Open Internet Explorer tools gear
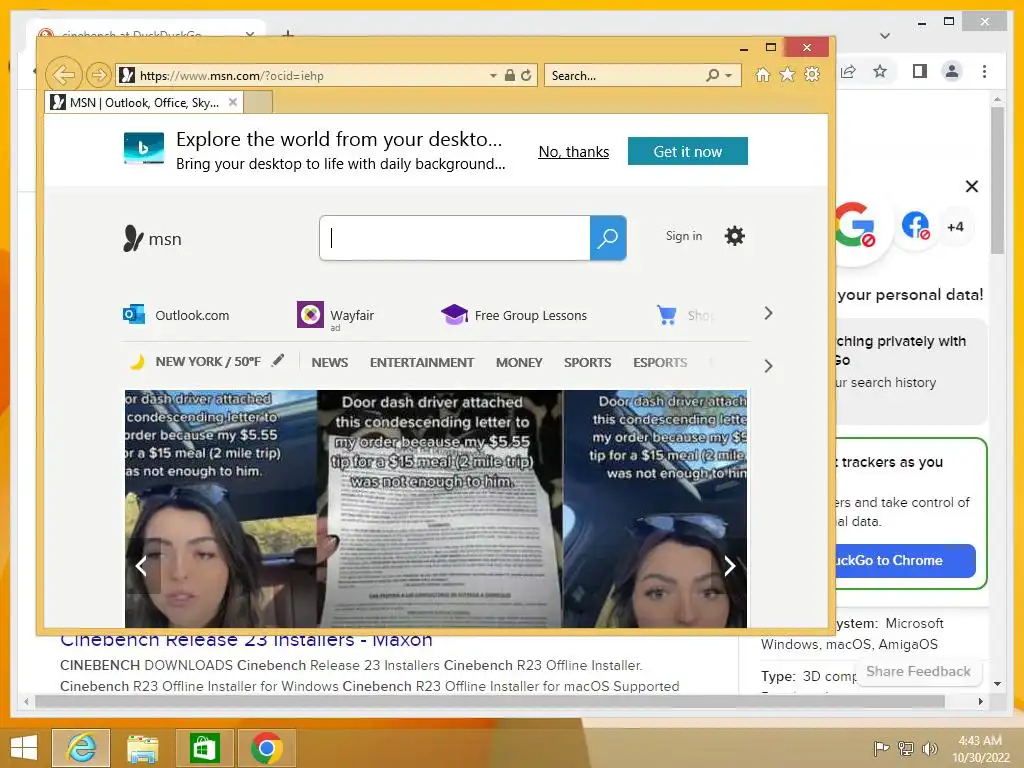Viewport: 1024px width, 768px height. pyautogui.click(x=812, y=74)
